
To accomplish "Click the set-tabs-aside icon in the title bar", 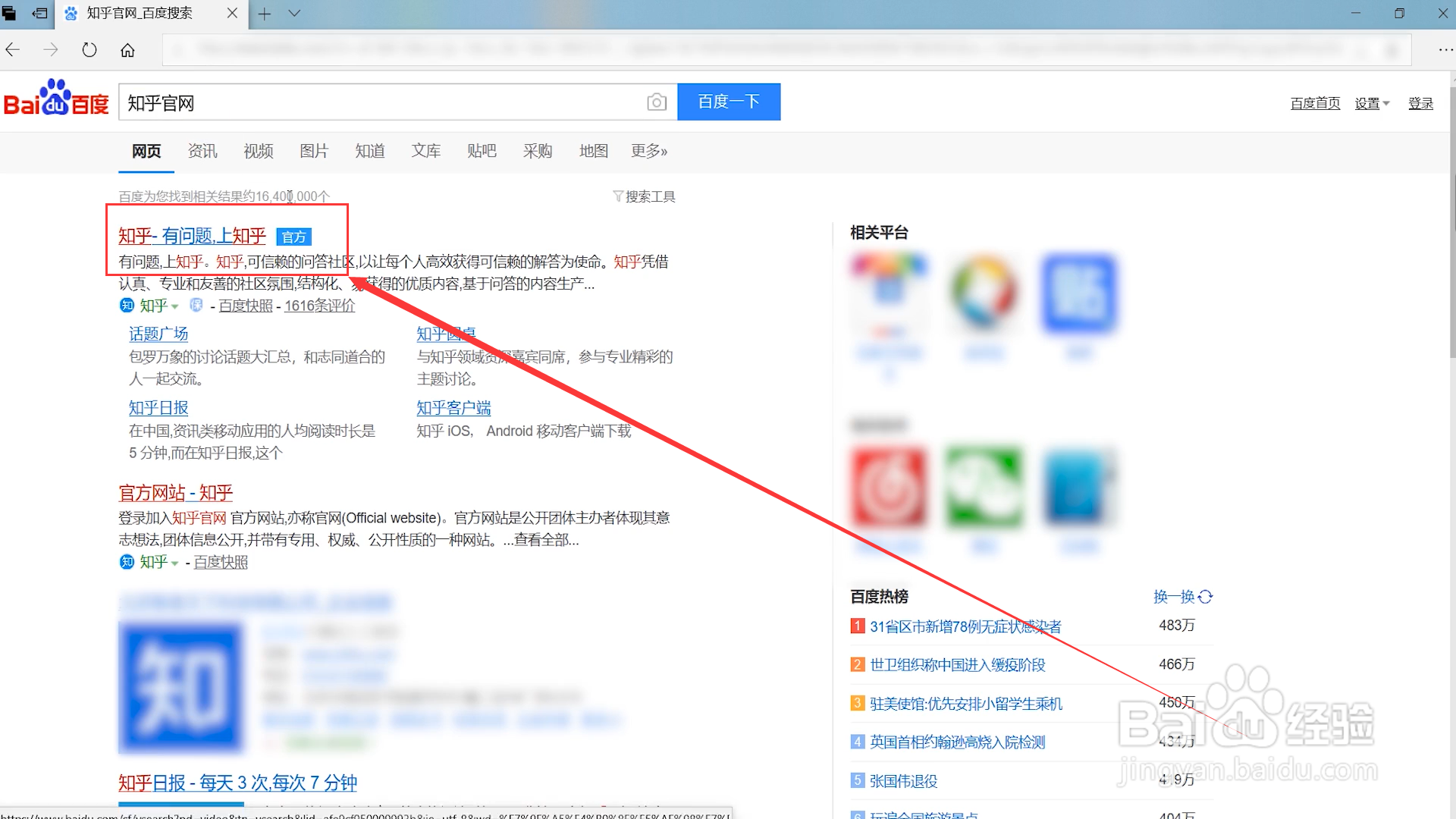I will click(40, 14).
